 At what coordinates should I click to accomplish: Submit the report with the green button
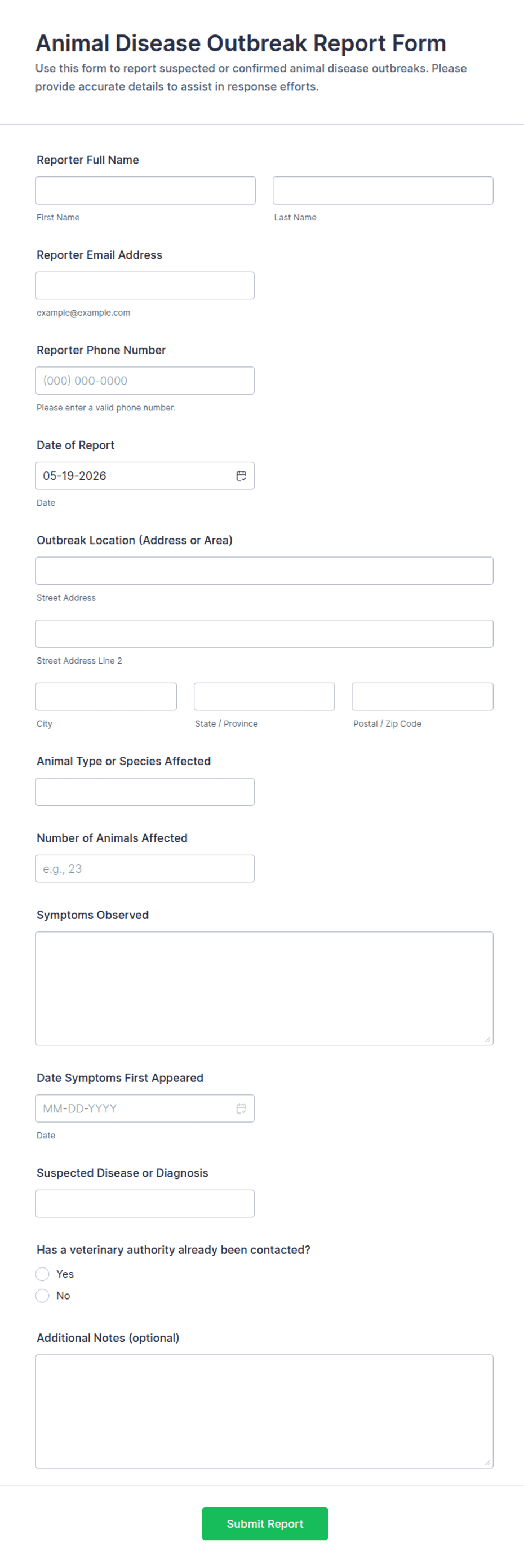pyautogui.click(x=265, y=1523)
